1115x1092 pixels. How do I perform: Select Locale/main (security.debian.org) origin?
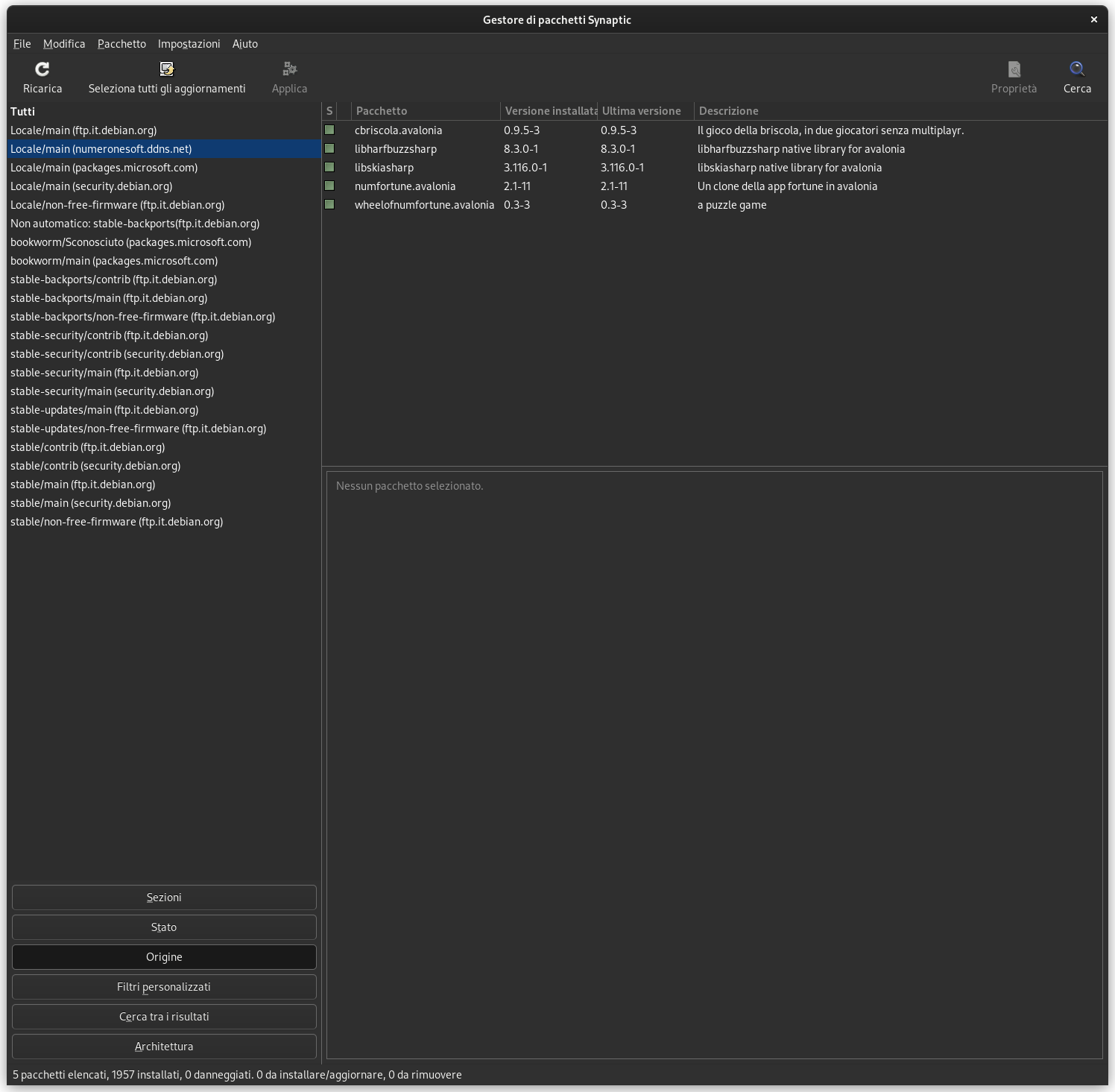coord(164,186)
